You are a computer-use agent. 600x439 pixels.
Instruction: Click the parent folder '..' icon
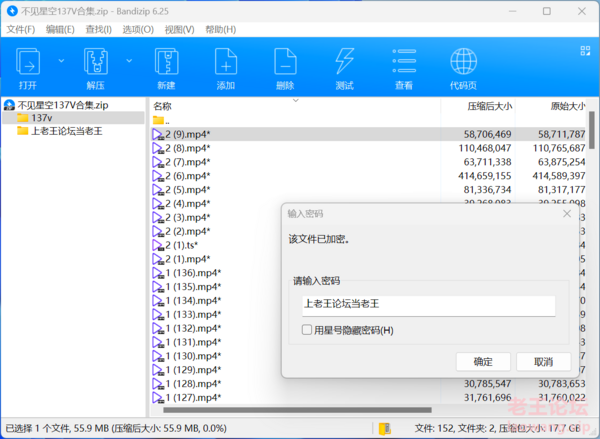click(x=158, y=121)
